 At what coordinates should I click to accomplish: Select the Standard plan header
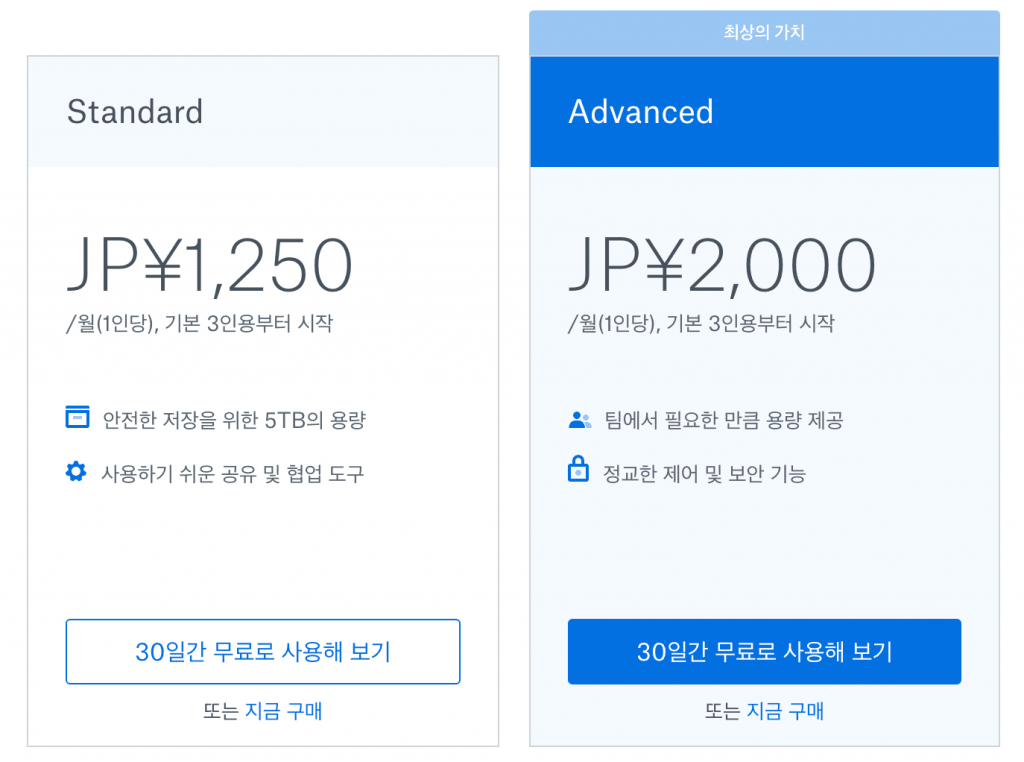(x=263, y=112)
